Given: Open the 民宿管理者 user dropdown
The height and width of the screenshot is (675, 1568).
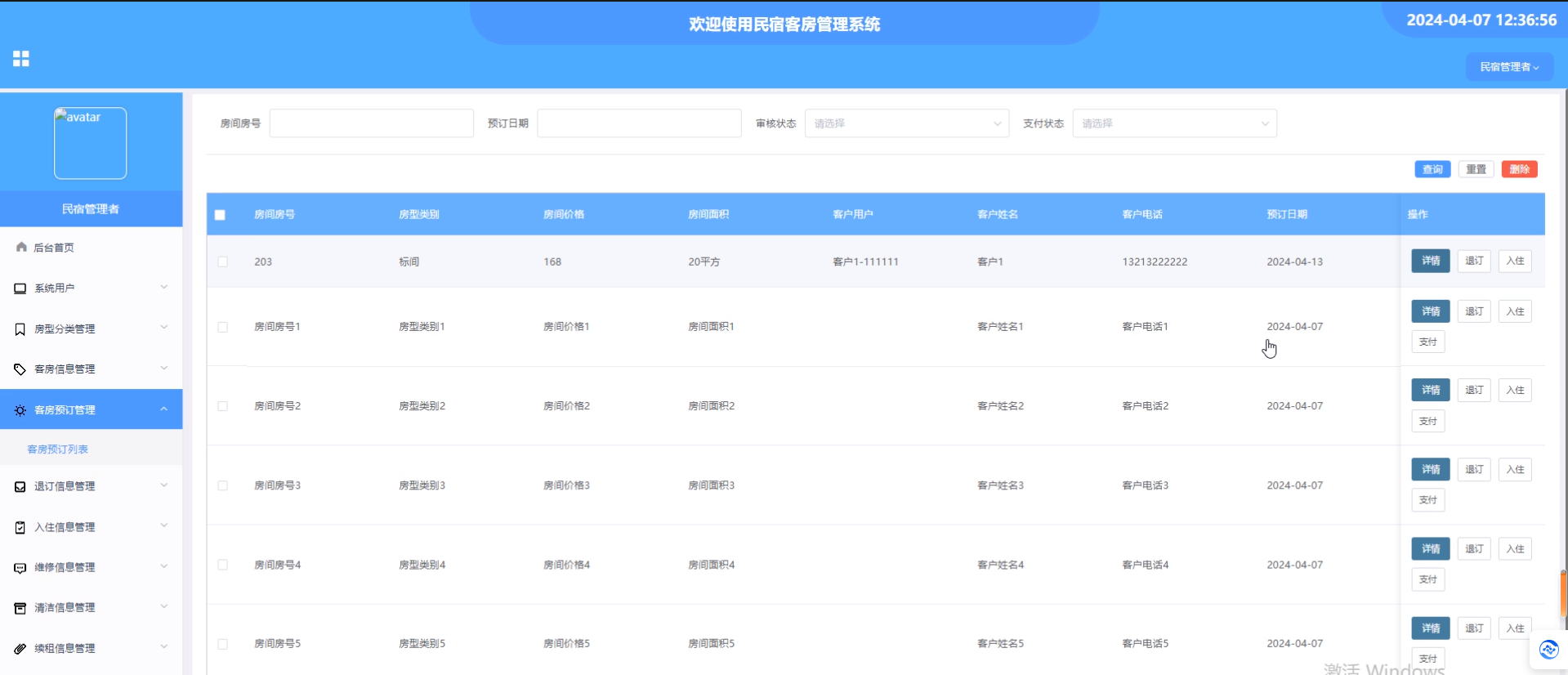Looking at the screenshot, I should [x=1509, y=67].
